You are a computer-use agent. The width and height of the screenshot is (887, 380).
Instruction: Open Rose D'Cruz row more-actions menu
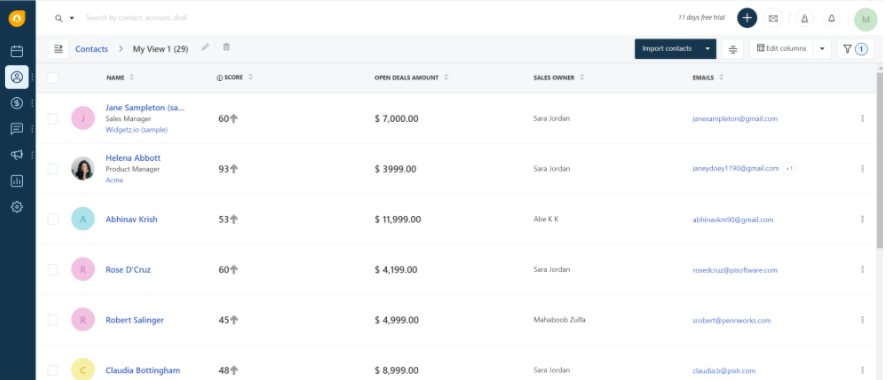(862, 270)
